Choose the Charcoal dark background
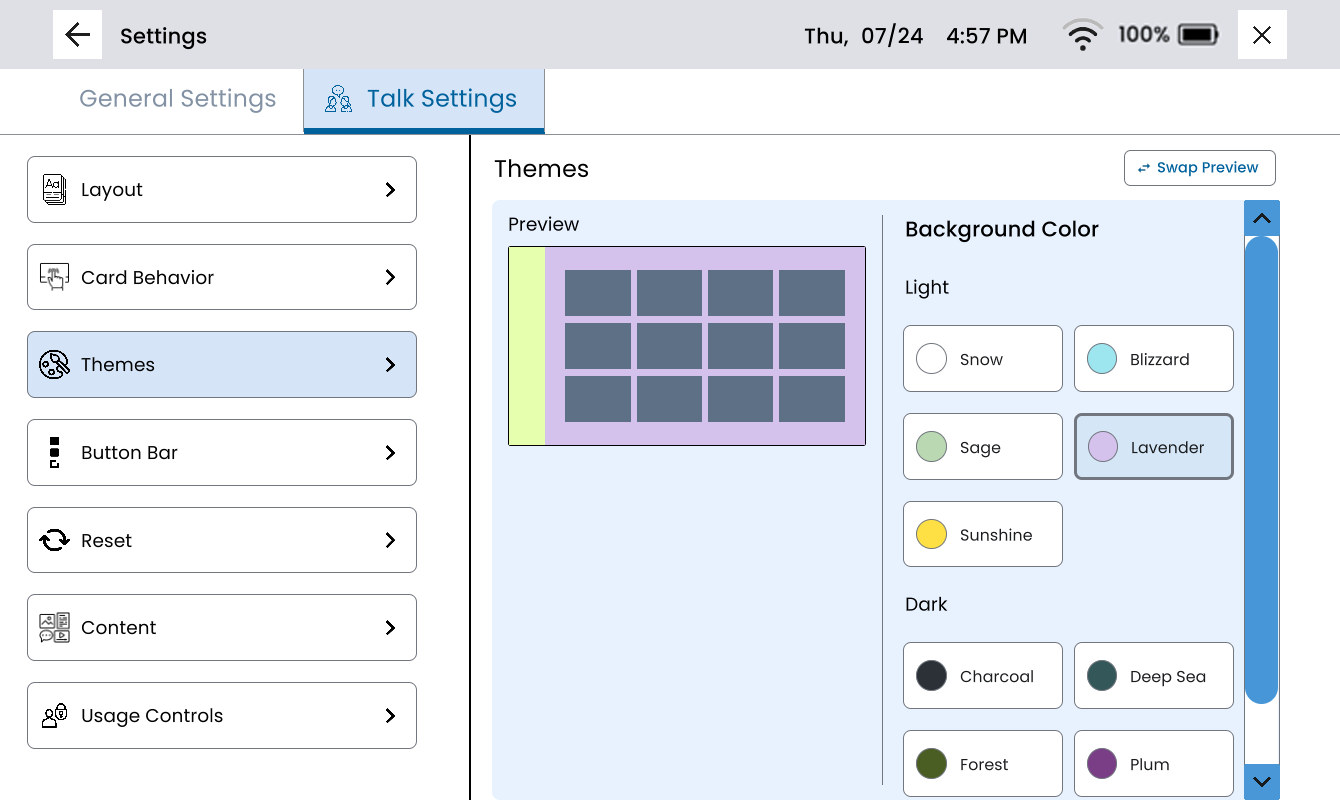This screenshot has height=800, width=1340. (982, 675)
